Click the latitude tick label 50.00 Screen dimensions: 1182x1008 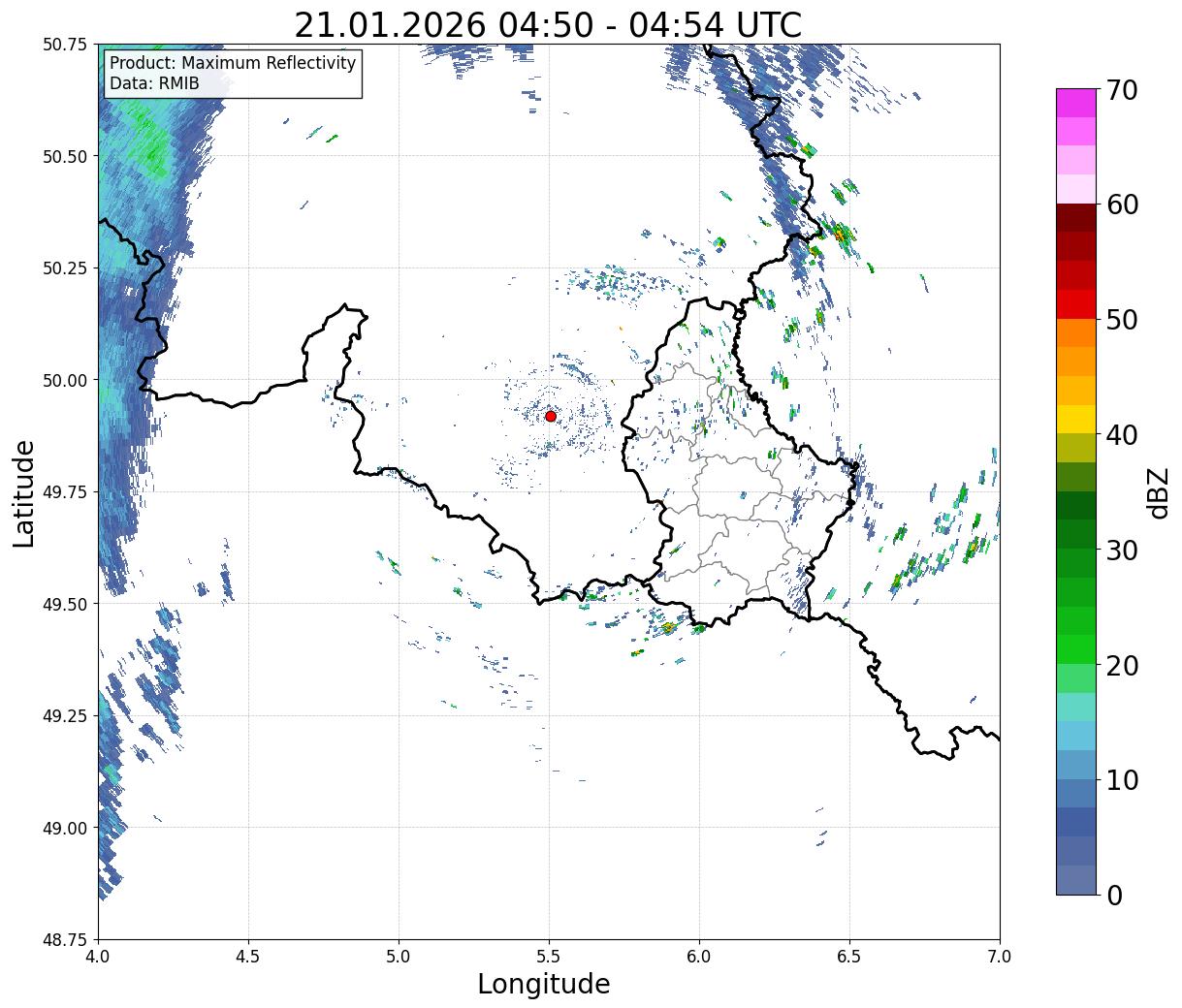65,380
